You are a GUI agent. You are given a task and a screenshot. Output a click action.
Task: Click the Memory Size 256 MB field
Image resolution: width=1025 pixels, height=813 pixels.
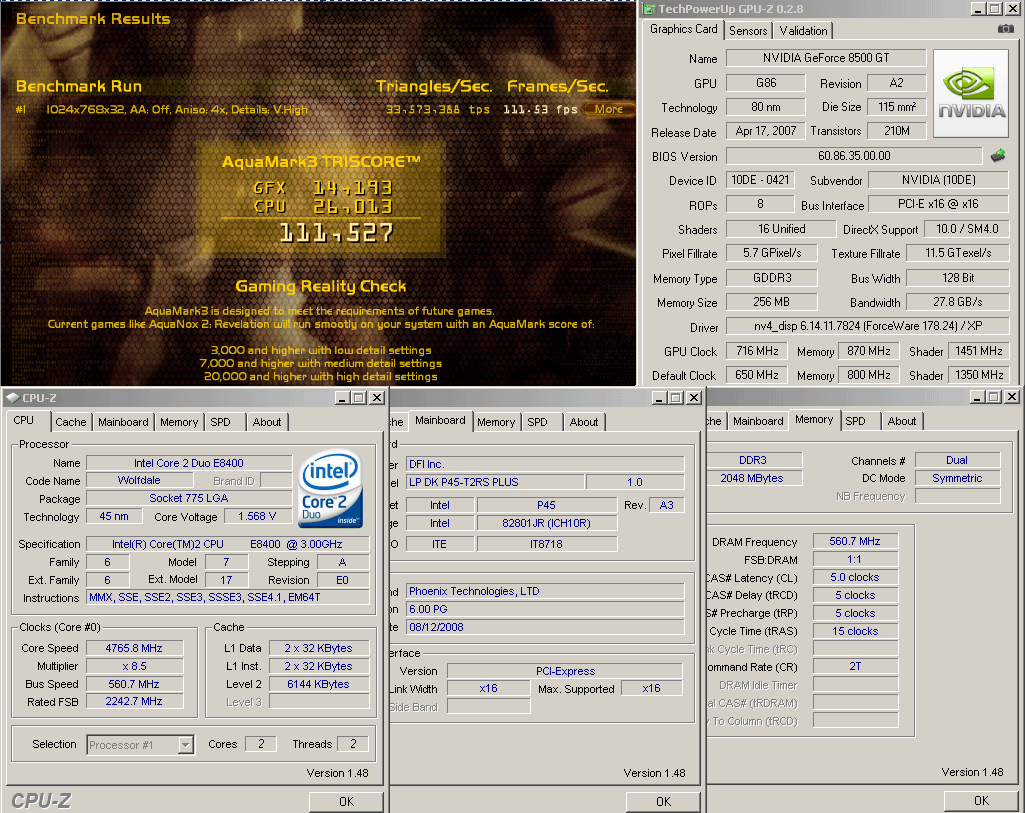coord(771,302)
